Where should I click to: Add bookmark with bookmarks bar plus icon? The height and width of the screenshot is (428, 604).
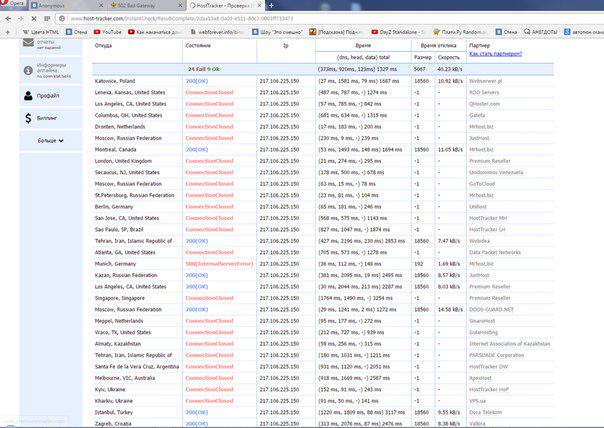click(x=7, y=32)
